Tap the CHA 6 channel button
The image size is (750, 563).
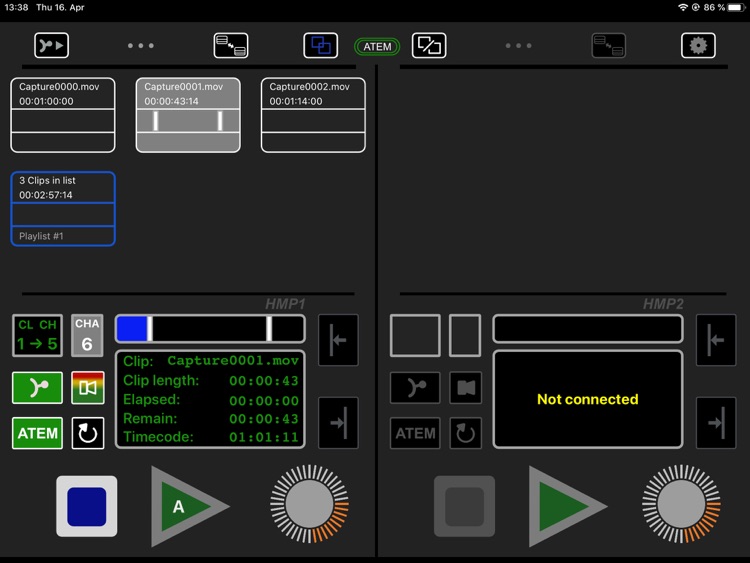87,335
